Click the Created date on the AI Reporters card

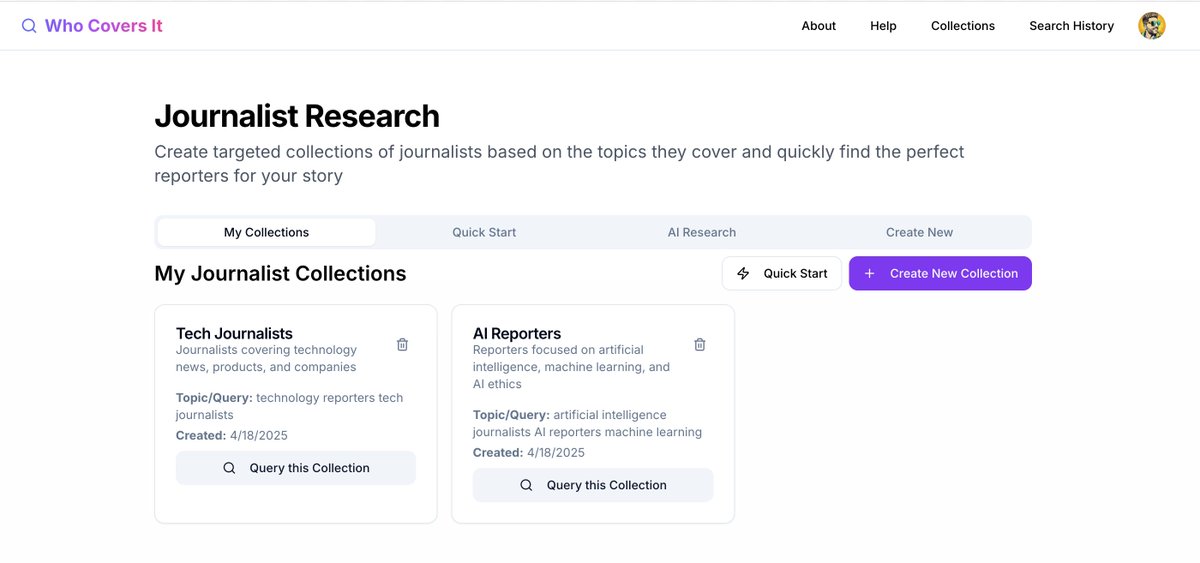[529, 452]
